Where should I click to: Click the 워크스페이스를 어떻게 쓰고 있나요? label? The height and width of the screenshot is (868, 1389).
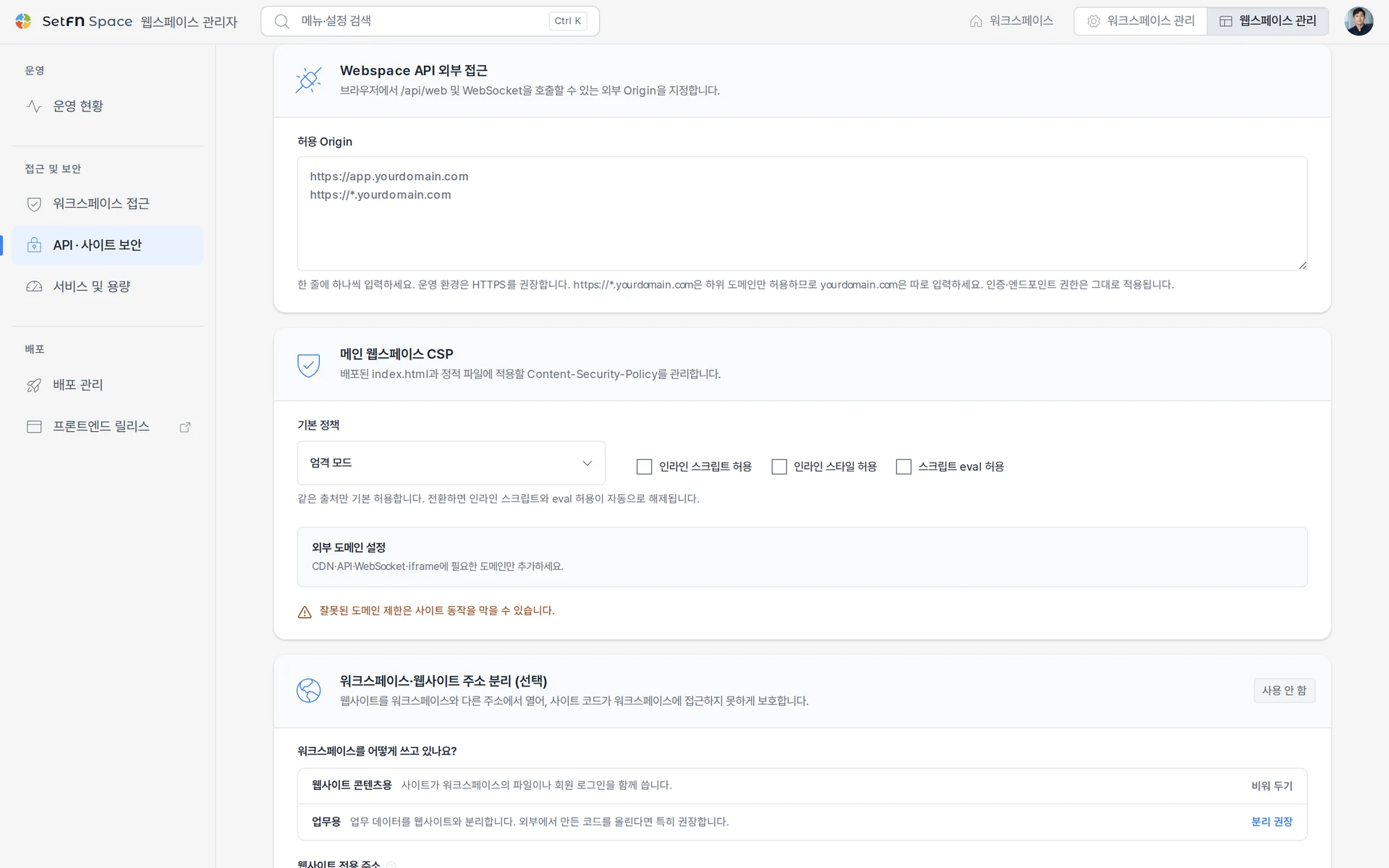377,751
